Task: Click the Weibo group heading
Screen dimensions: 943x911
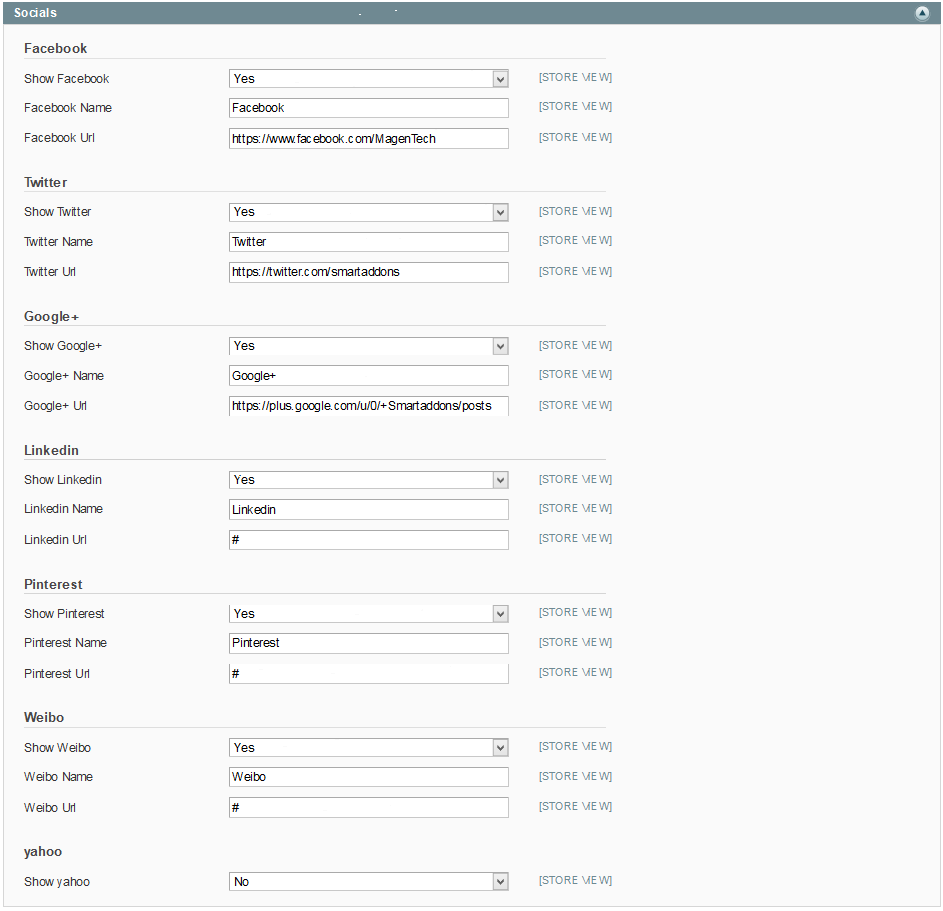Action: (x=44, y=717)
